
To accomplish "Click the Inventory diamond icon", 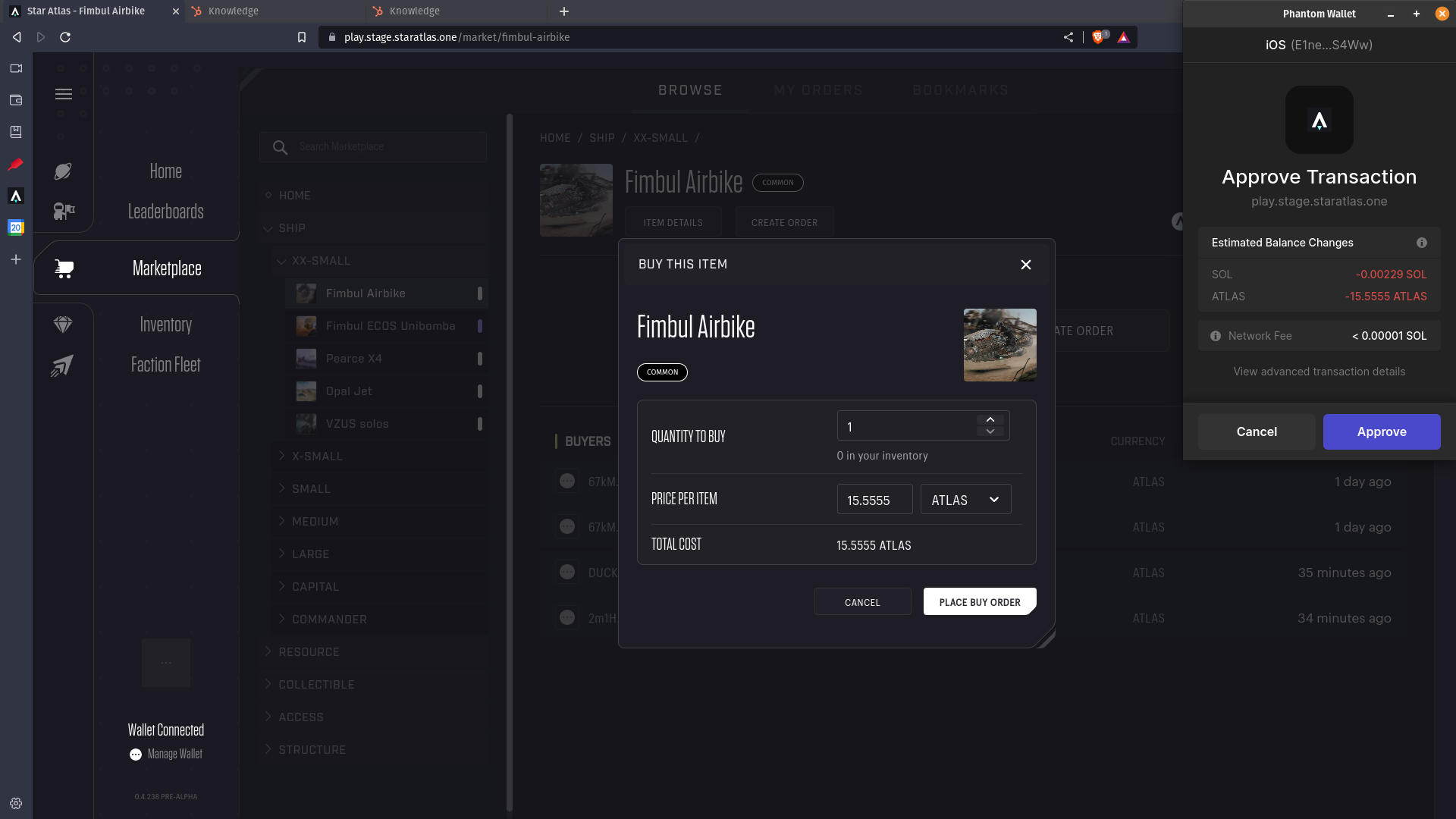I will 63,325.
